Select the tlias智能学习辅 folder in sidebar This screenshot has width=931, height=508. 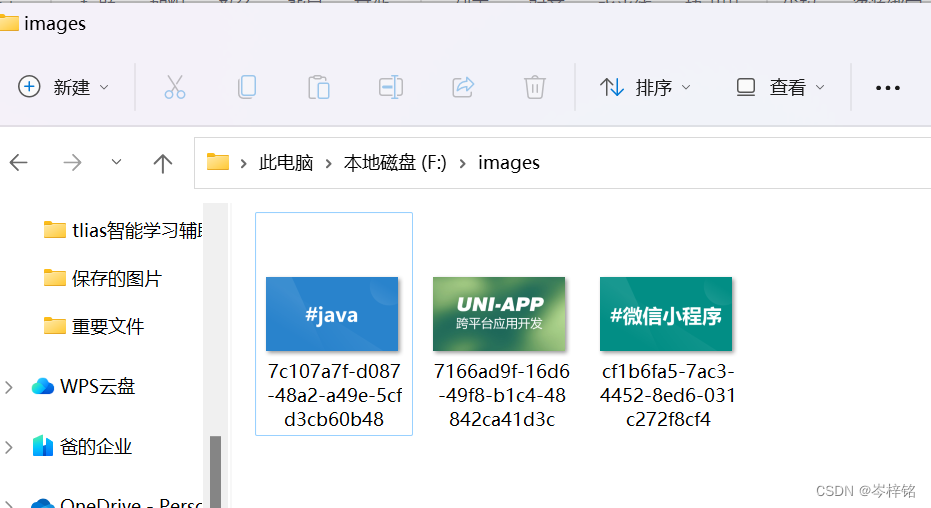coord(124,230)
